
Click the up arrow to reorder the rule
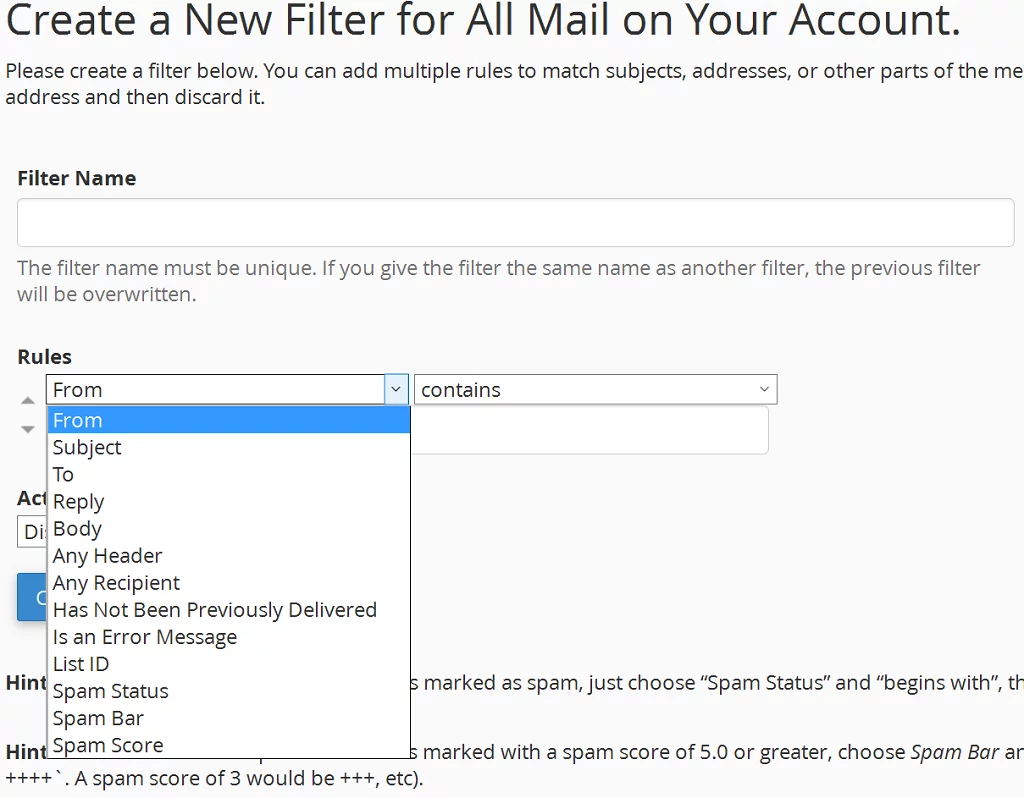(x=26, y=399)
